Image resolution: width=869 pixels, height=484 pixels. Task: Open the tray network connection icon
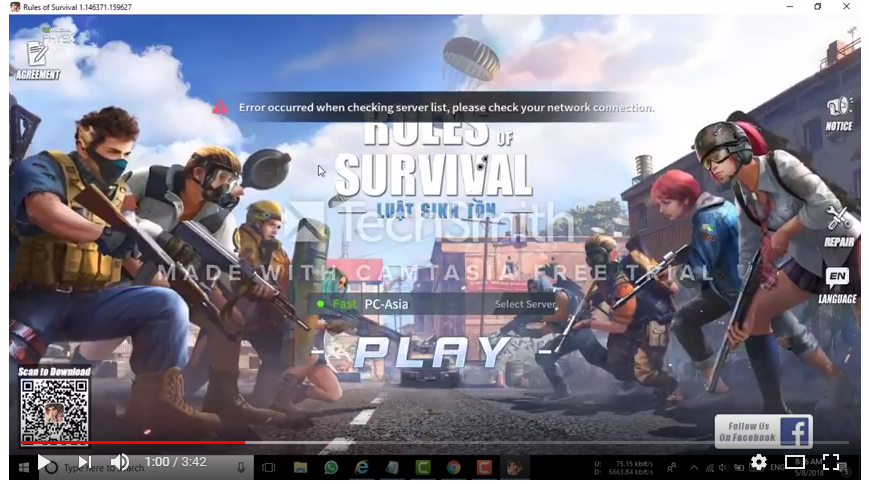[709, 468]
